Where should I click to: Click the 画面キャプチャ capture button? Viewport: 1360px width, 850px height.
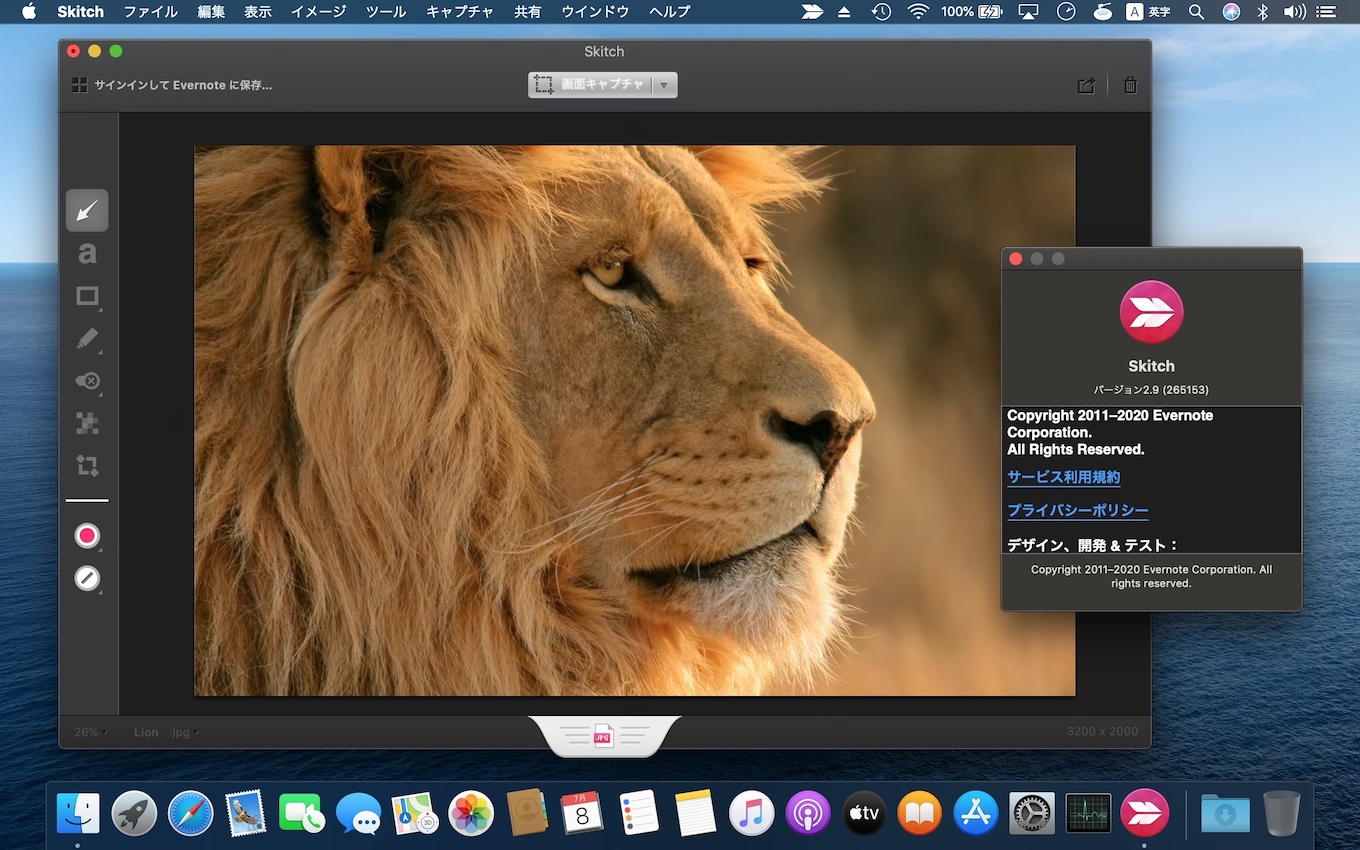[590, 85]
